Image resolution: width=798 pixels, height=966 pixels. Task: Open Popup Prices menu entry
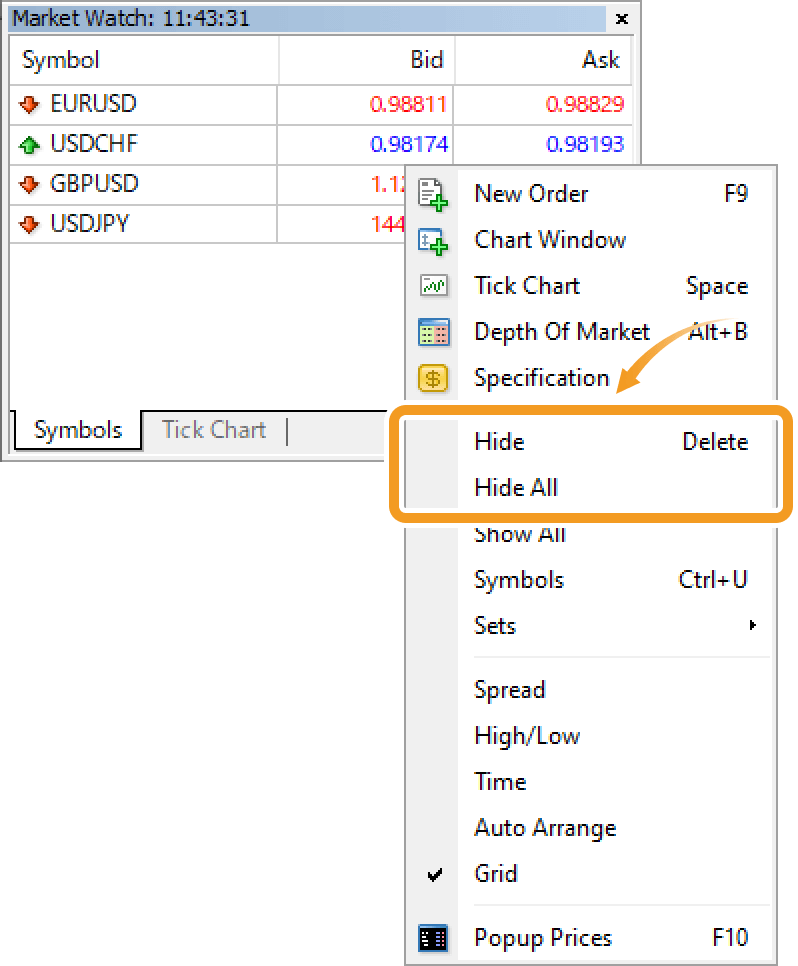click(x=590, y=938)
